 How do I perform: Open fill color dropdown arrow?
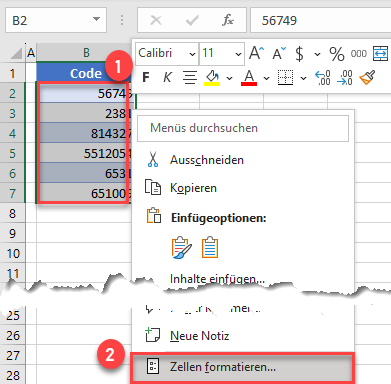229,78
